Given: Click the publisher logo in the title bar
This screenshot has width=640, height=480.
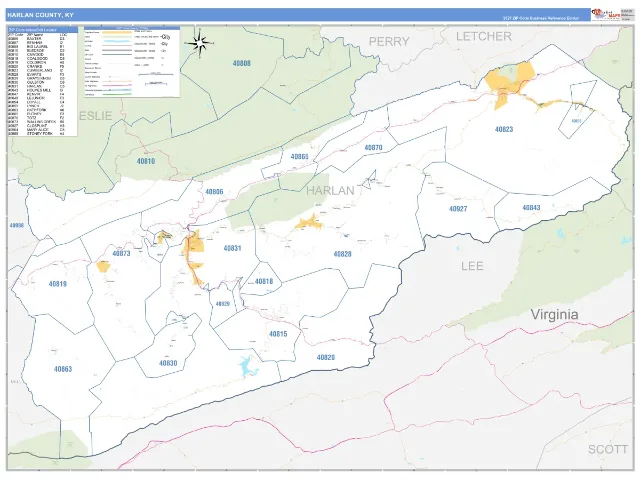Looking at the screenshot, I should click(x=606, y=14).
